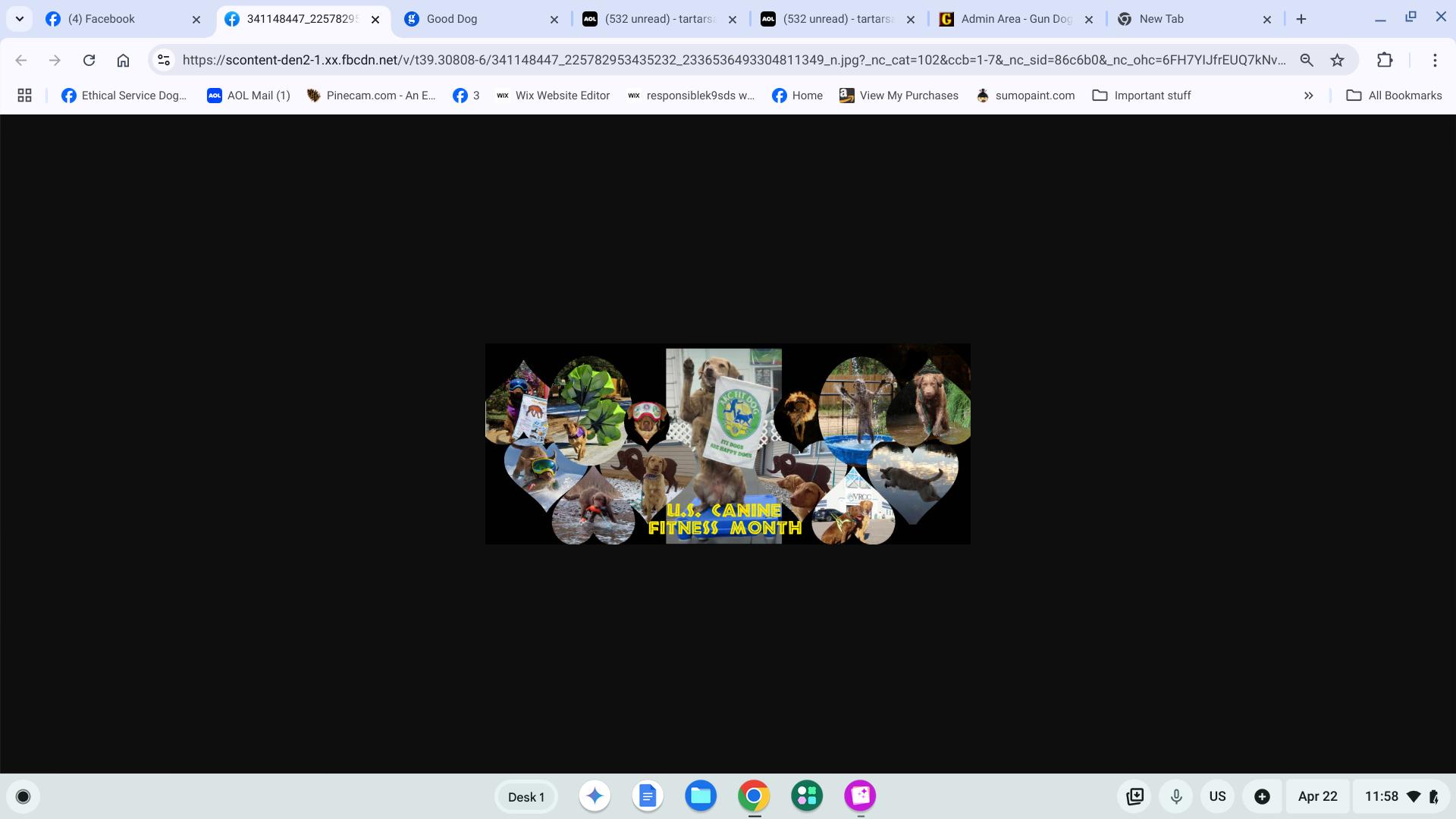Open the Extensions puzzle icon
1456x819 pixels.
point(1385,60)
